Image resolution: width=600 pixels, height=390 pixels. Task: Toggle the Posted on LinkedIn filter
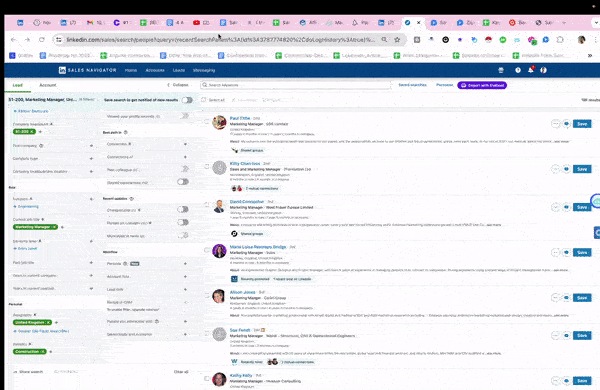click(x=183, y=222)
